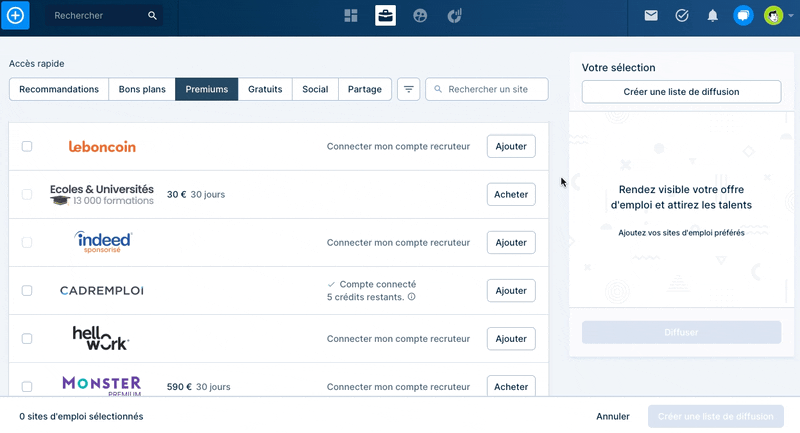Click the indeed sponsorisé logo
The height and width of the screenshot is (433, 800).
coord(103,242)
